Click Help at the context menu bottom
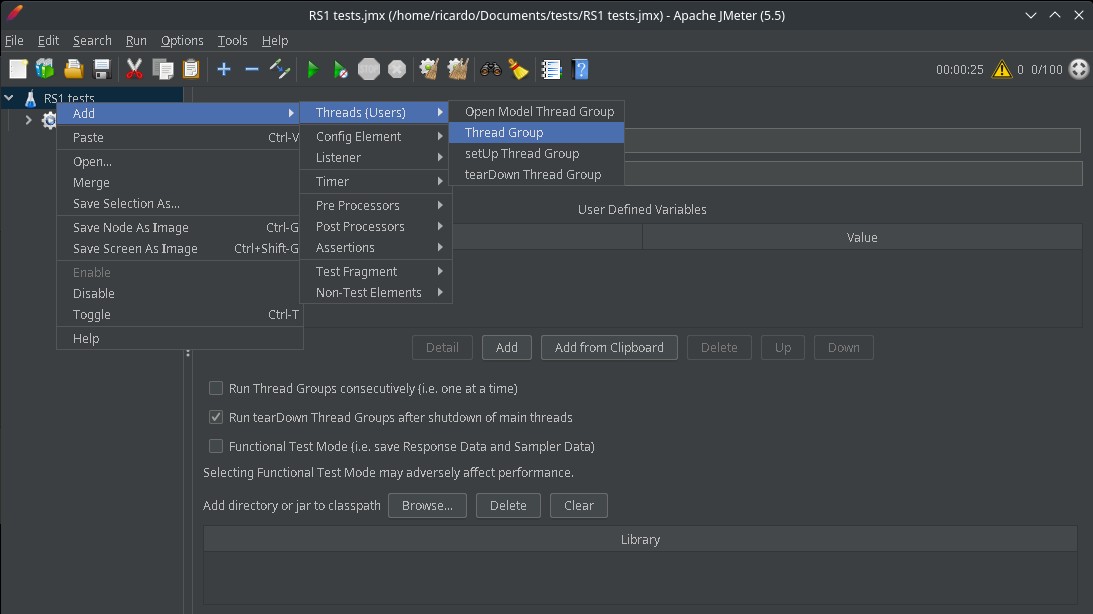The image size is (1093, 614). tap(180, 338)
